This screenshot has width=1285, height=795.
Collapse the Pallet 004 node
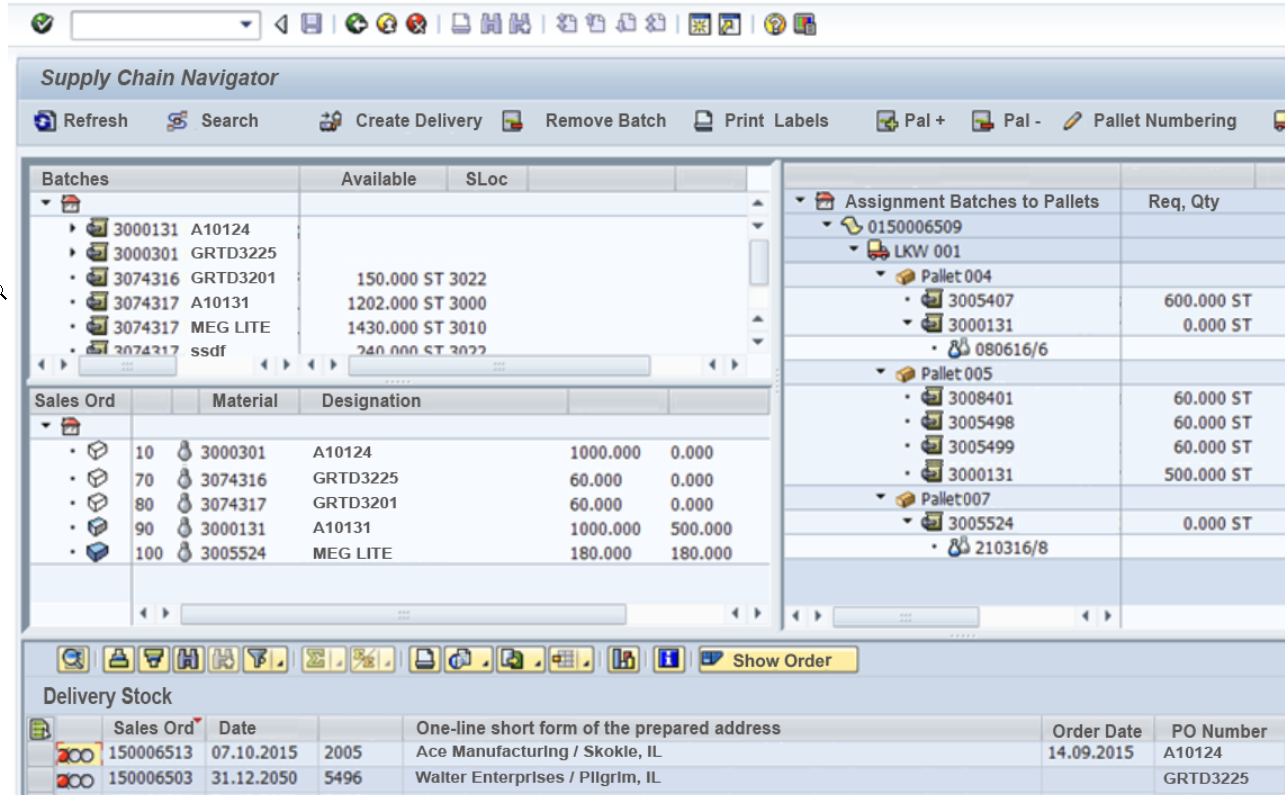[x=881, y=275]
